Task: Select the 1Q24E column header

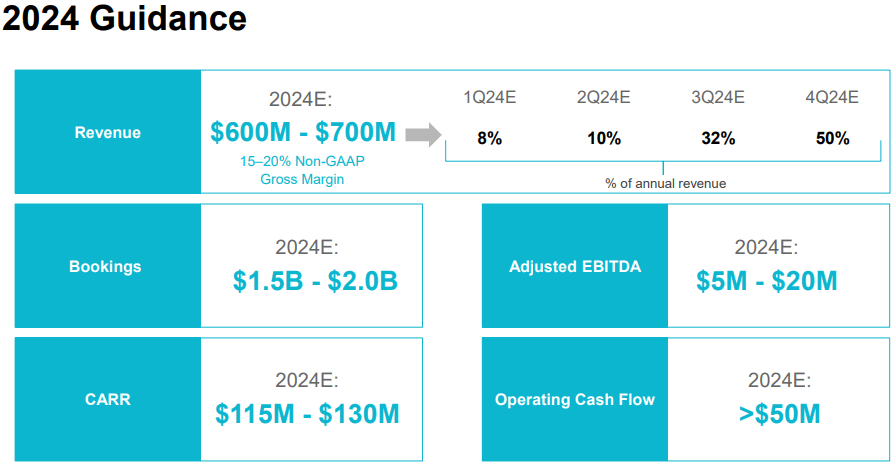Action: pyautogui.click(x=489, y=97)
